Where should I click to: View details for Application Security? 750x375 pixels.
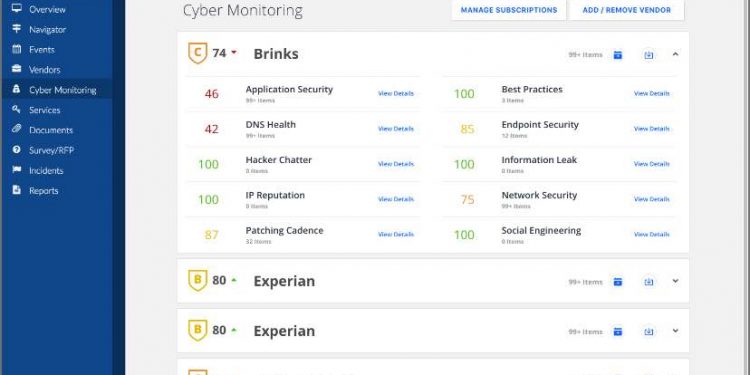[x=396, y=94]
